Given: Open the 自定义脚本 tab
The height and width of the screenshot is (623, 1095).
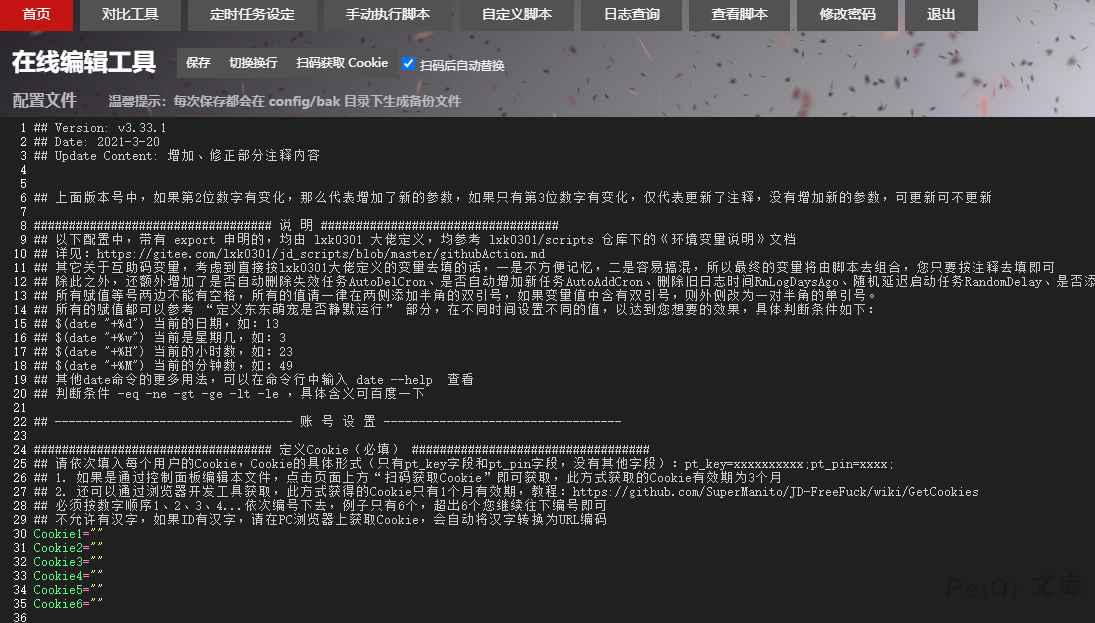Looking at the screenshot, I should click(x=516, y=15).
